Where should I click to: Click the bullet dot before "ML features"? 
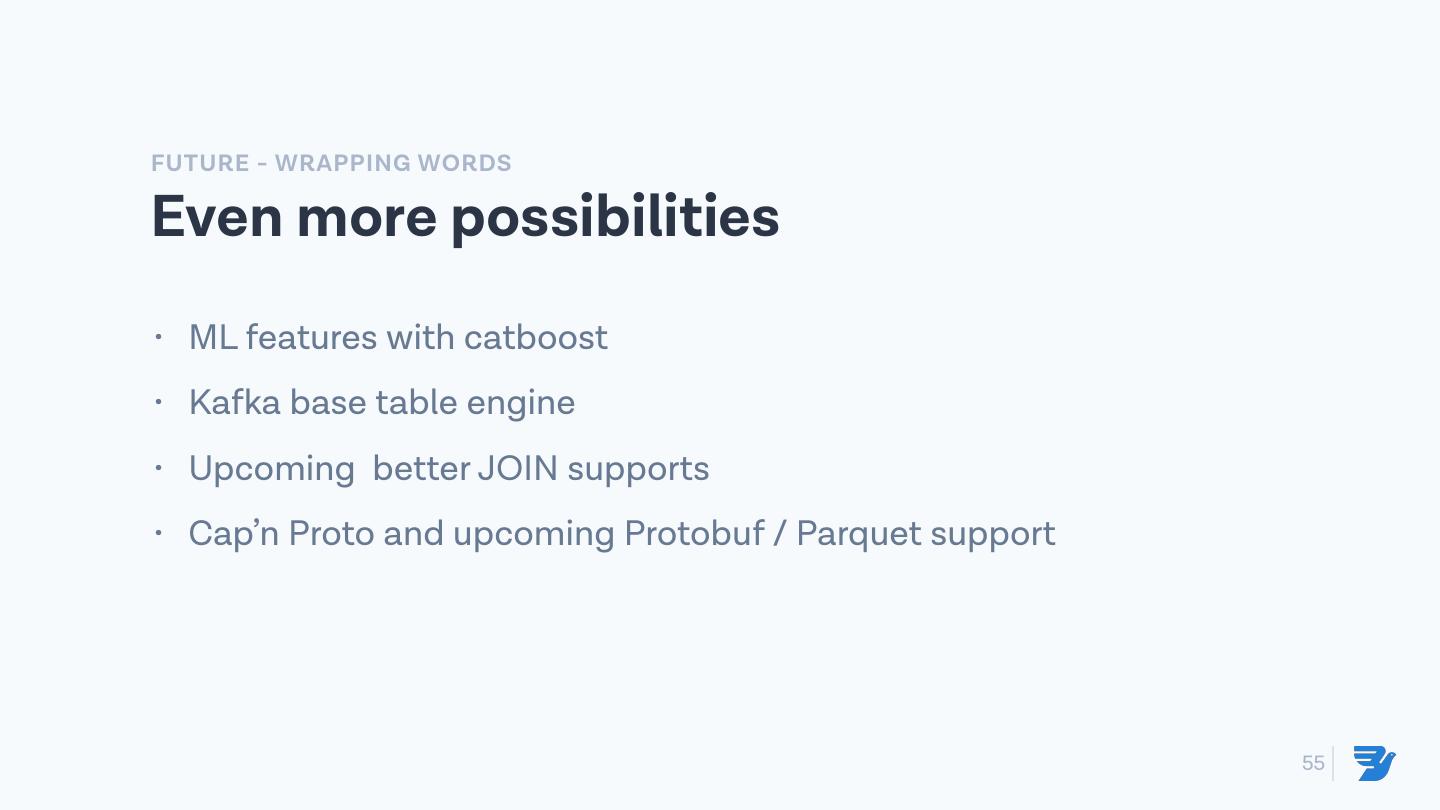(x=158, y=337)
